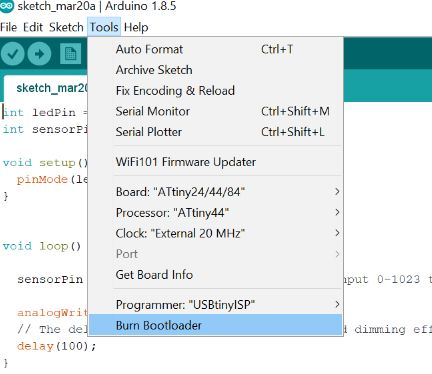The height and width of the screenshot is (374, 432).
Task: Open the Help menu
Action: pyautogui.click(x=136, y=27)
